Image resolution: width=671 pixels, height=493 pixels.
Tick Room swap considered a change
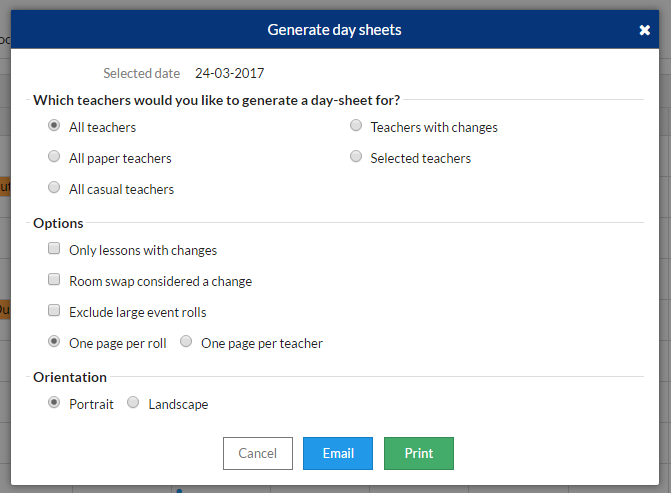pyautogui.click(x=54, y=280)
